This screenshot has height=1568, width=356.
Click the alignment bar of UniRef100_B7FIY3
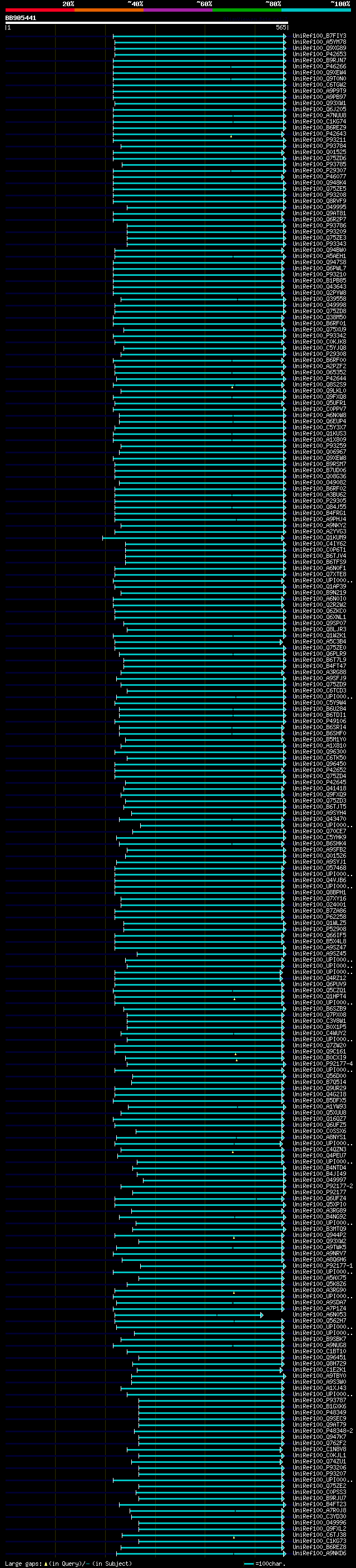[199, 36]
